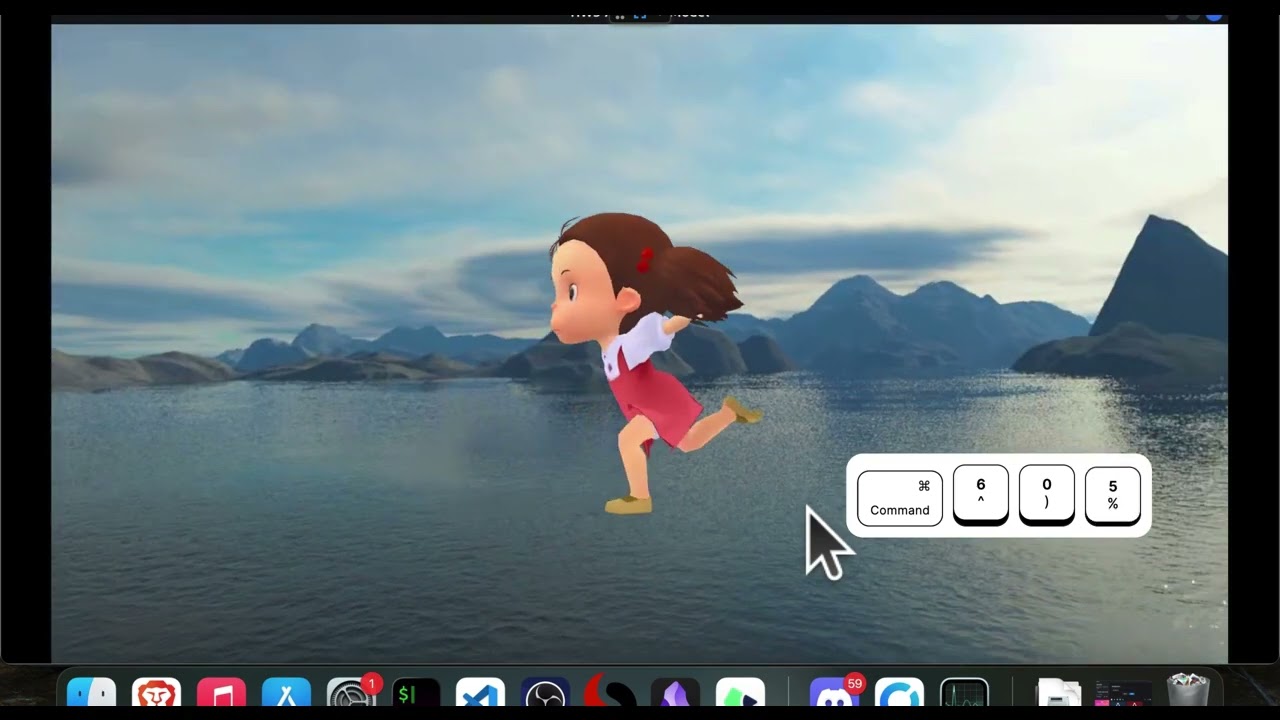
Task: Open Visual Studio Code from the Dock
Action: [481, 694]
